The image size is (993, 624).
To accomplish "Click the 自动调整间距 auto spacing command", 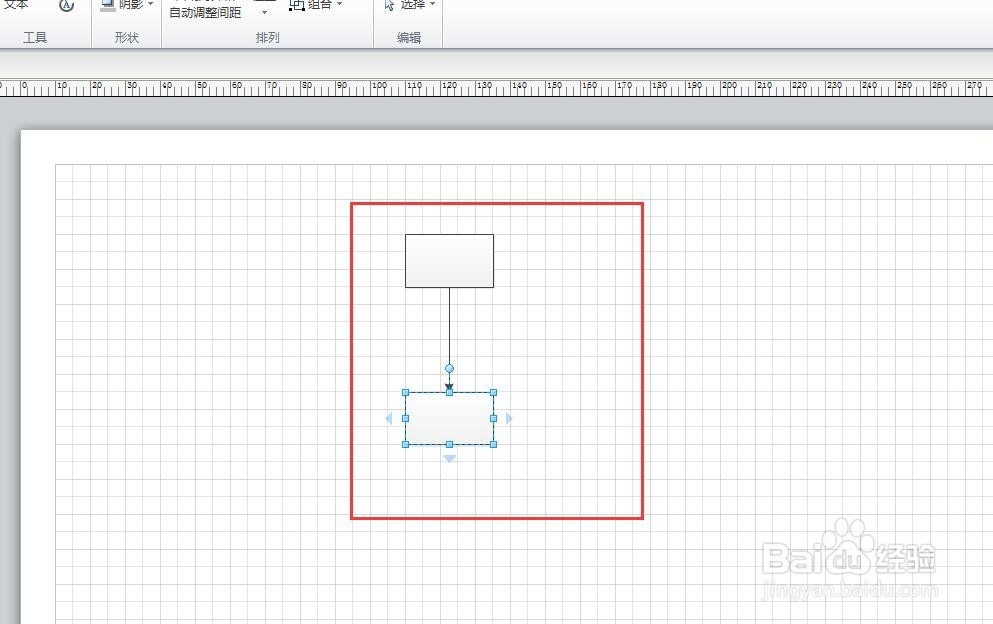I will pos(205,12).
